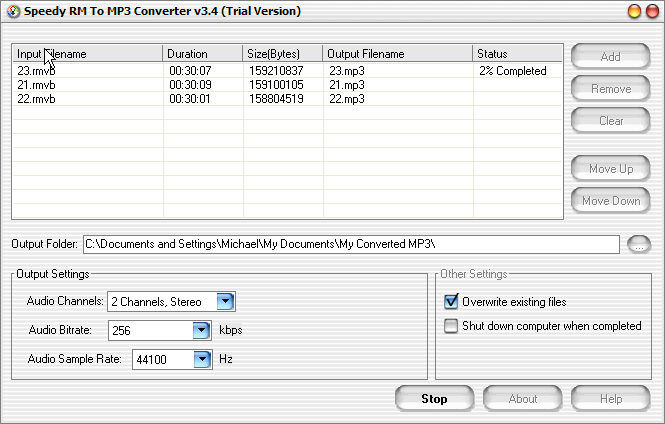Image resolution: width=665 pixels, height=424 pixels.
Task: Click duration 00:30:07
Action: 190,71
